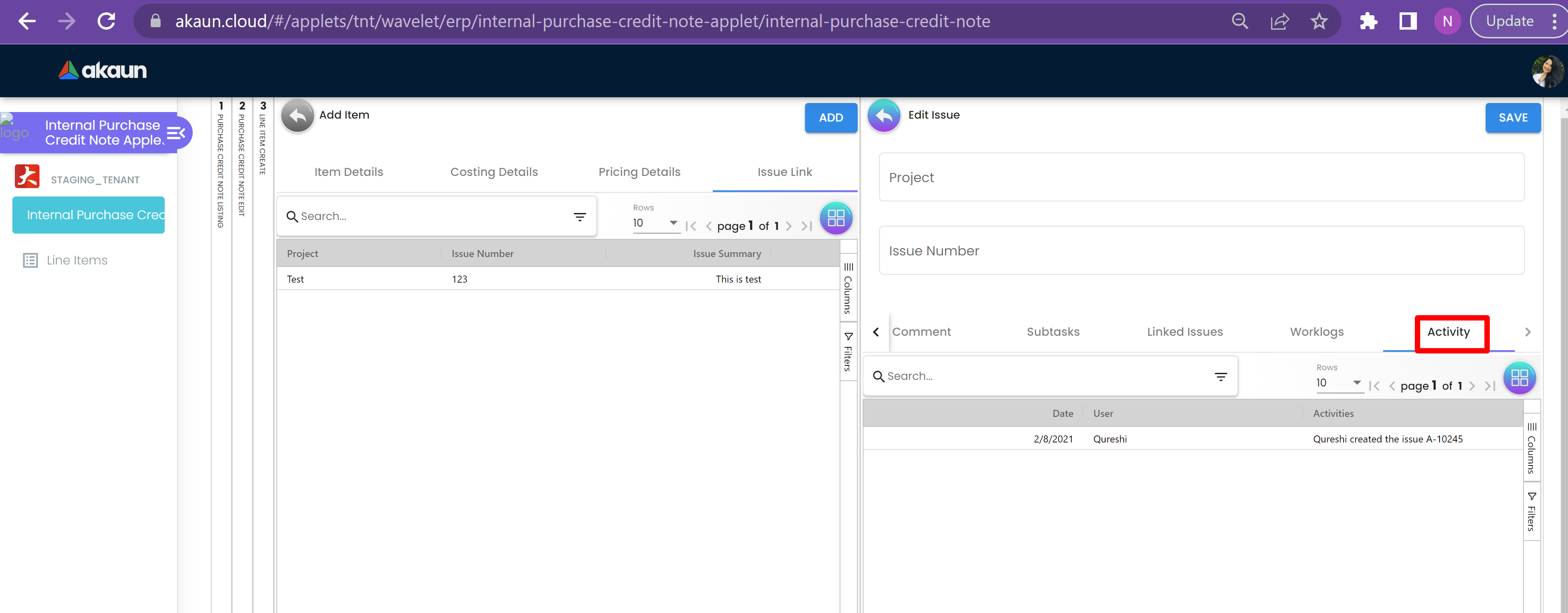Open Rows dropdown in Activity pagination
The image size is (1568, 613).
[x=1338, y=383]
